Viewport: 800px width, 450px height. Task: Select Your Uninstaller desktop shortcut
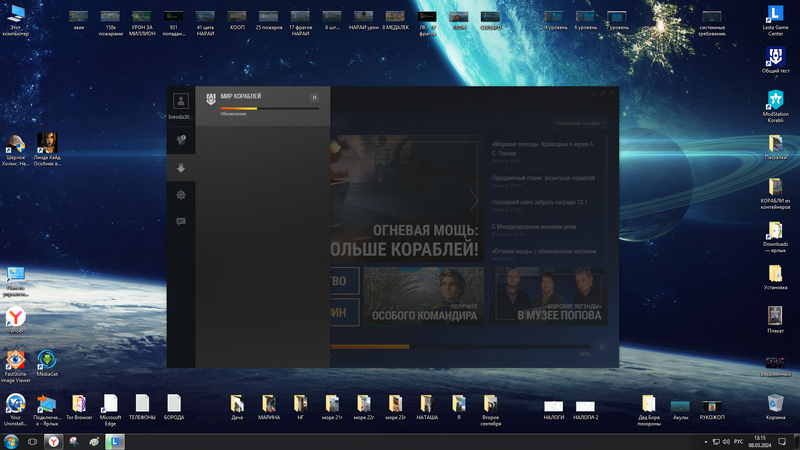[x=16, y=410]
